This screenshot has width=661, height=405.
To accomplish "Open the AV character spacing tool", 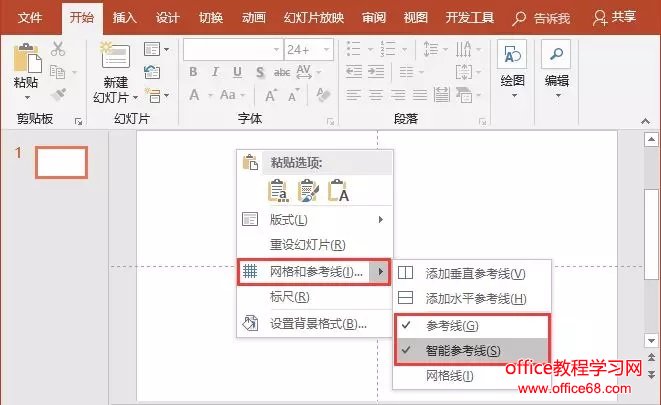I will pyautogui.click(x=304, y=72).
